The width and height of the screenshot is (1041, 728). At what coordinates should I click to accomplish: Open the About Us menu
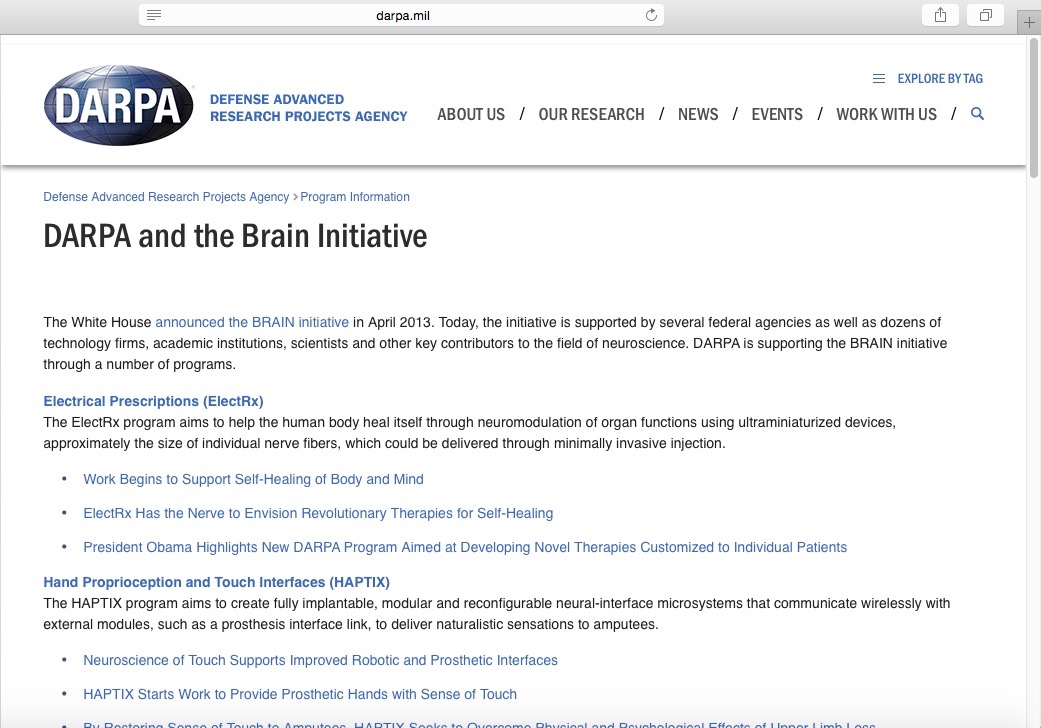coord(471,114)
